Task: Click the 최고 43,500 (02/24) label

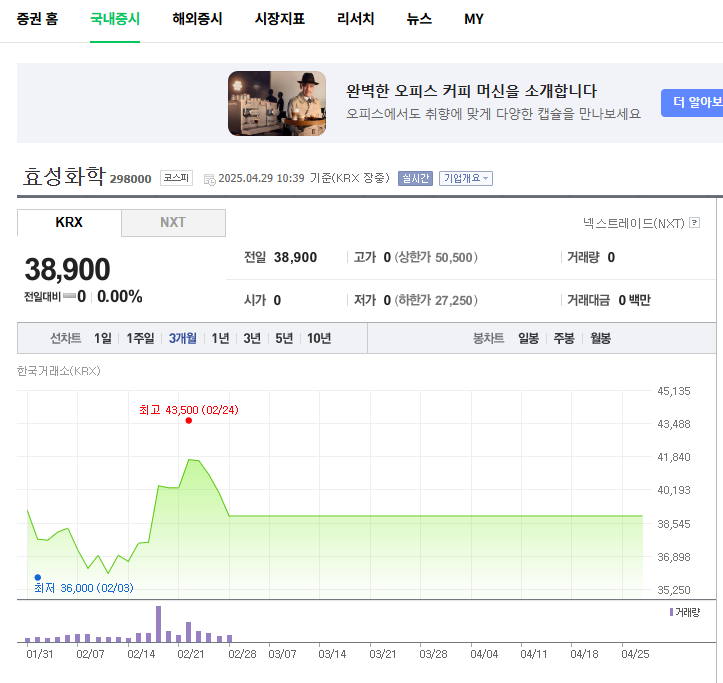Action: [x=189, y=410]
